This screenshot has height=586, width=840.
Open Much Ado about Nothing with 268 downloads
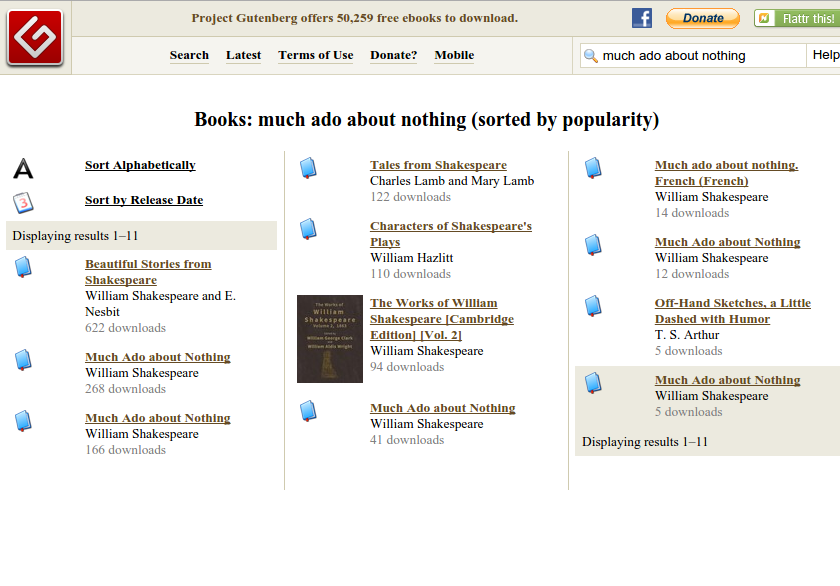point(158,357)
